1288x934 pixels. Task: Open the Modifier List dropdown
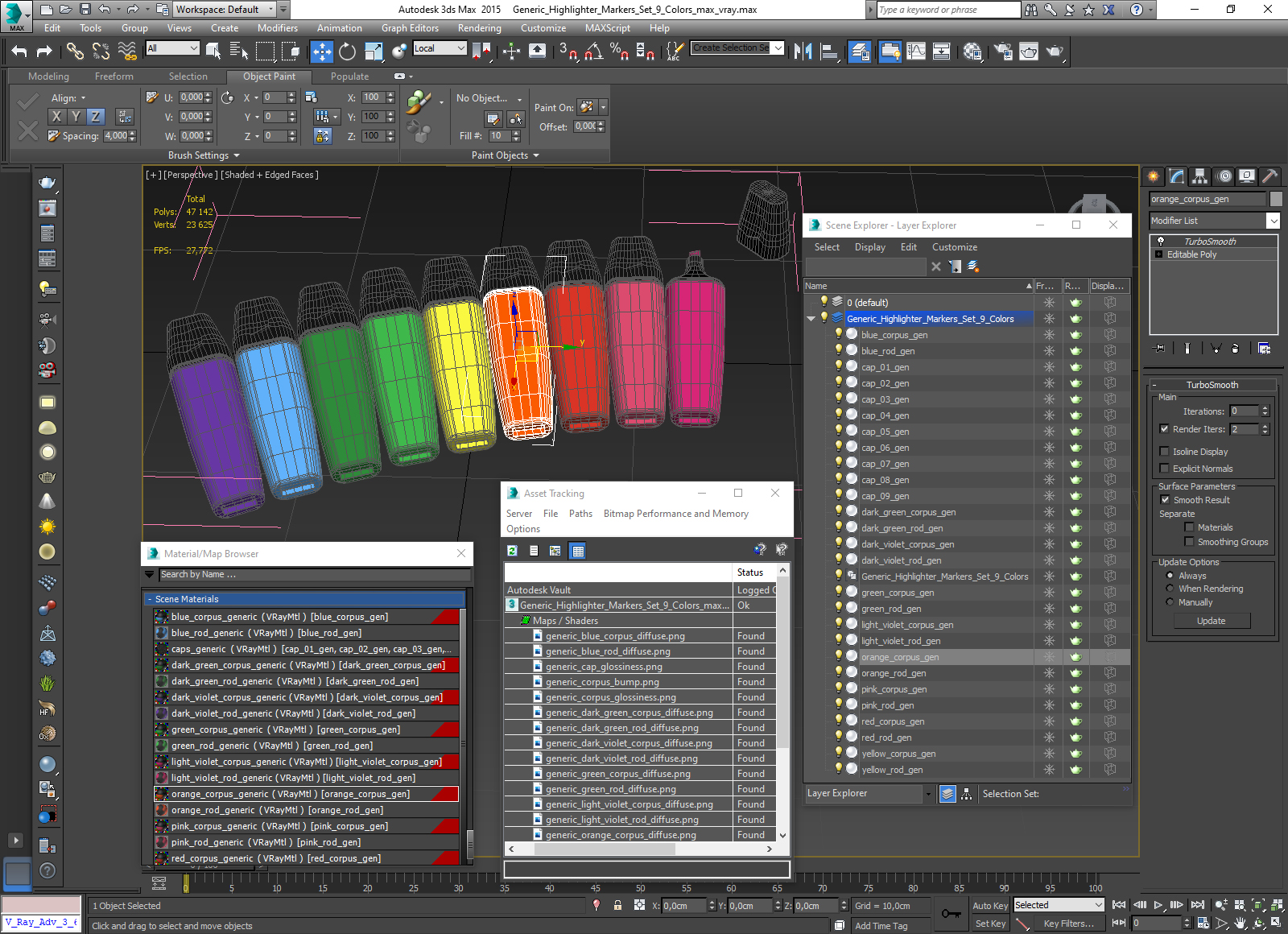point(1215,221)
